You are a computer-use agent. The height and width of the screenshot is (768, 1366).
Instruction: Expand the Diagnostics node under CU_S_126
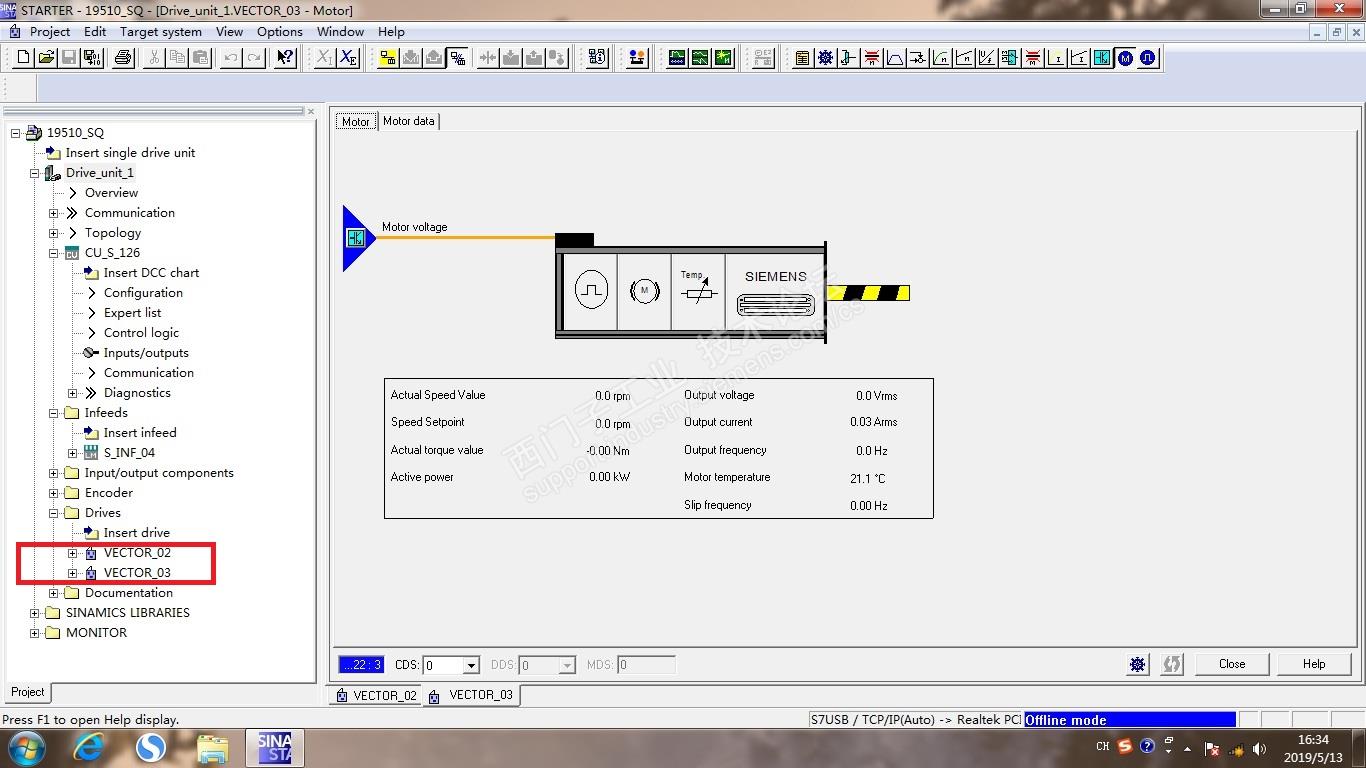tap(73, 393)
